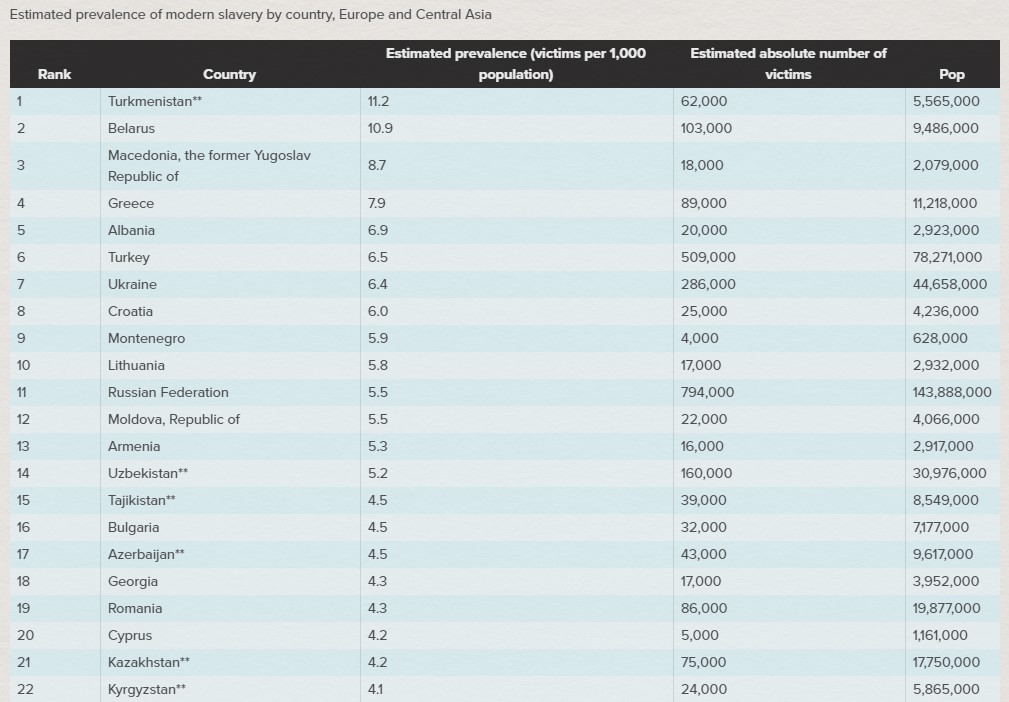Select the Greece country cell
Viewport: 1009px width, 702px height.
click(131, 203)
